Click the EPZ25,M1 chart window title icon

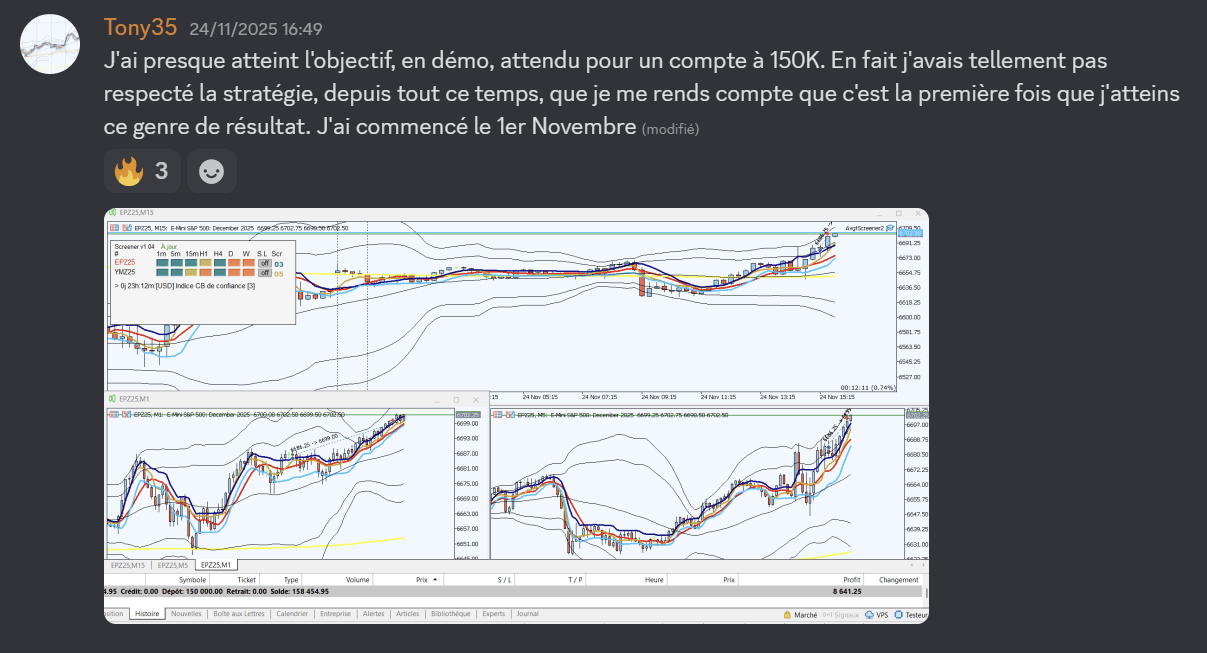tap(112, 398)
